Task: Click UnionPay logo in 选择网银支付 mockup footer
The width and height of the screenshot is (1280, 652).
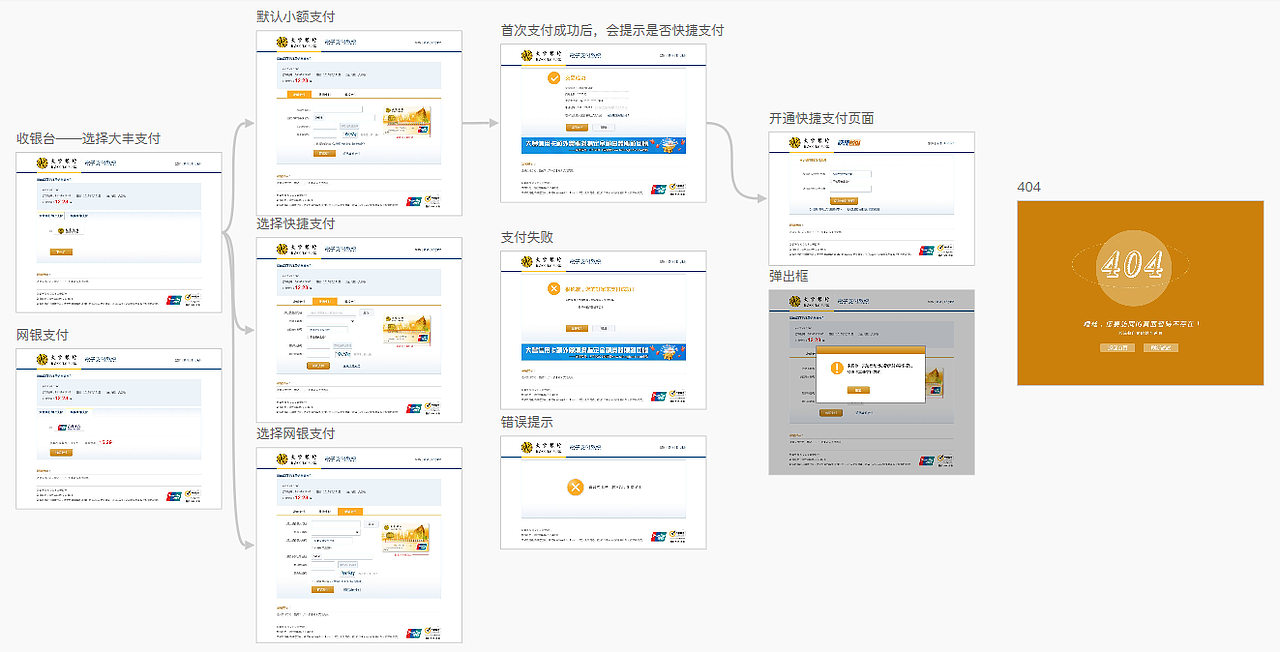Action: [414, 633]
